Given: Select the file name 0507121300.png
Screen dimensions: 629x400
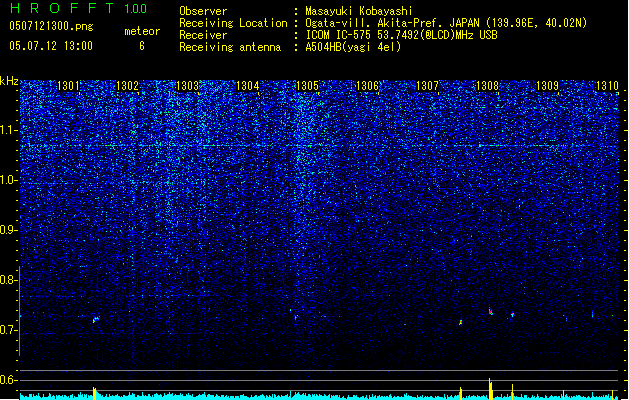Looking at the screenshot, I should pos(51,26).
